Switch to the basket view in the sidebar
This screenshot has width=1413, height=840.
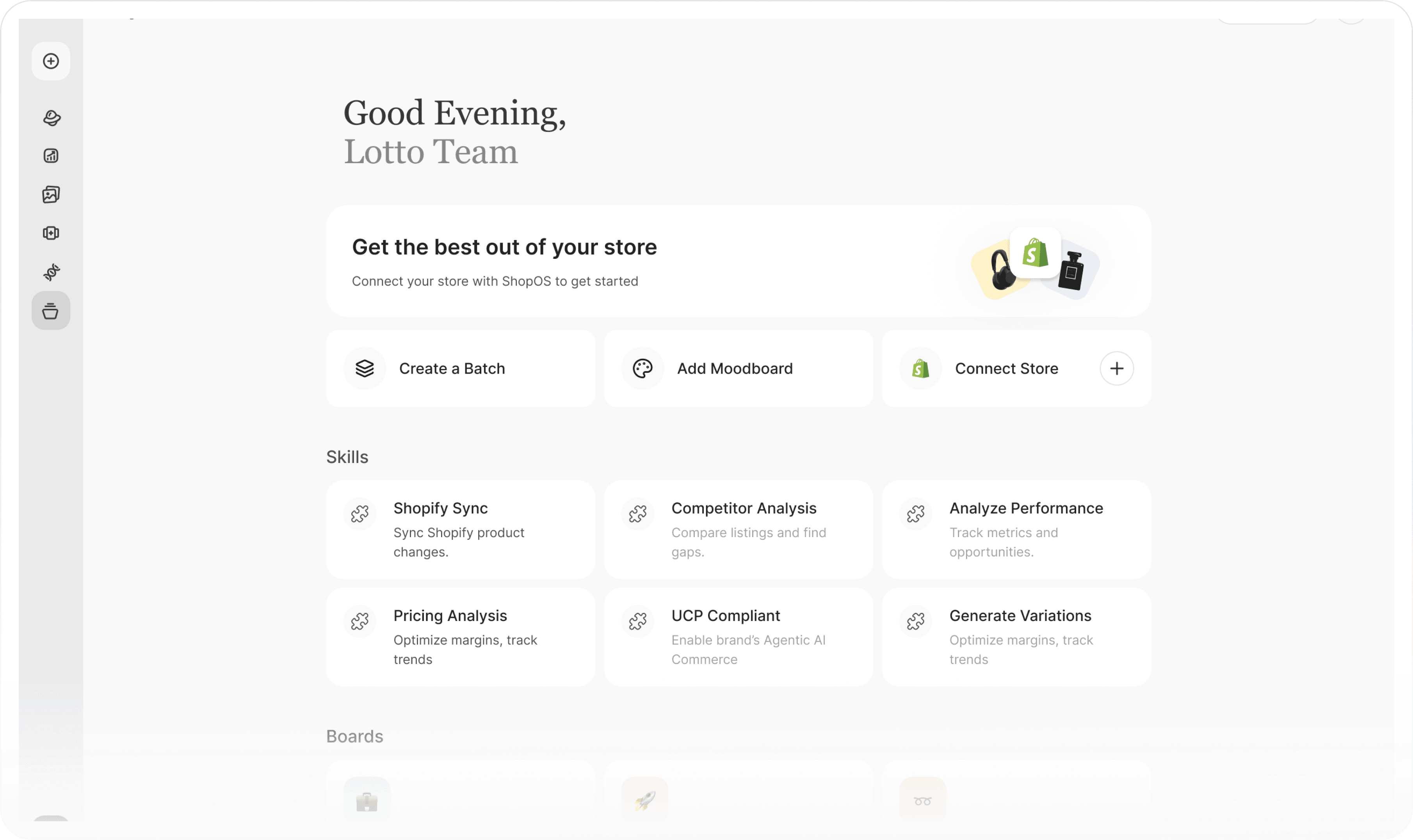51,310
